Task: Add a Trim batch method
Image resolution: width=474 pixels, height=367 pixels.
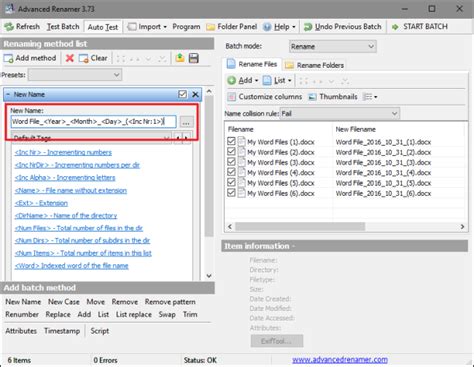Action: (x=190, y=315)
